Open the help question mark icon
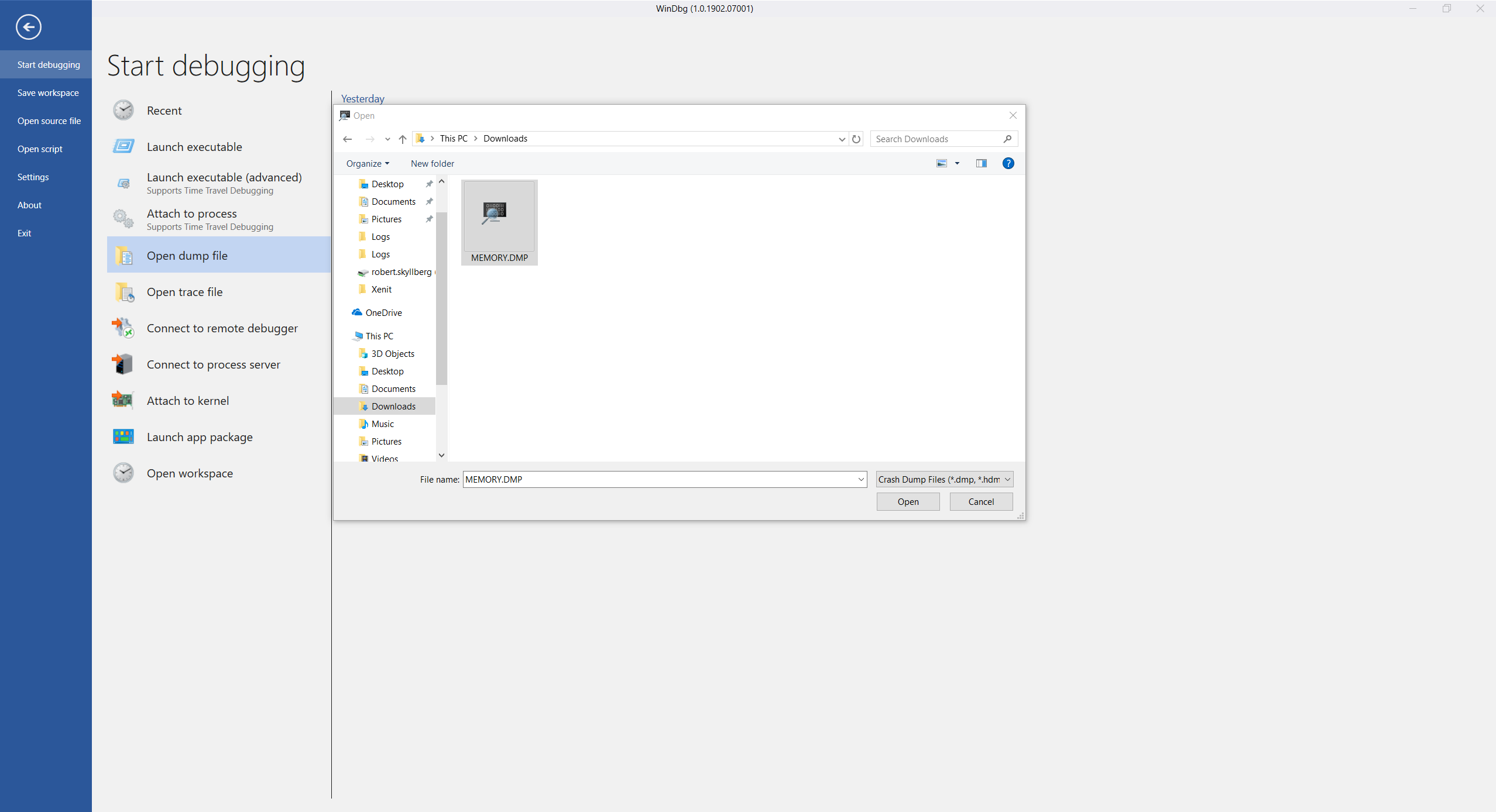This screenshot has width=1496, height=812. click(1008, 163)
